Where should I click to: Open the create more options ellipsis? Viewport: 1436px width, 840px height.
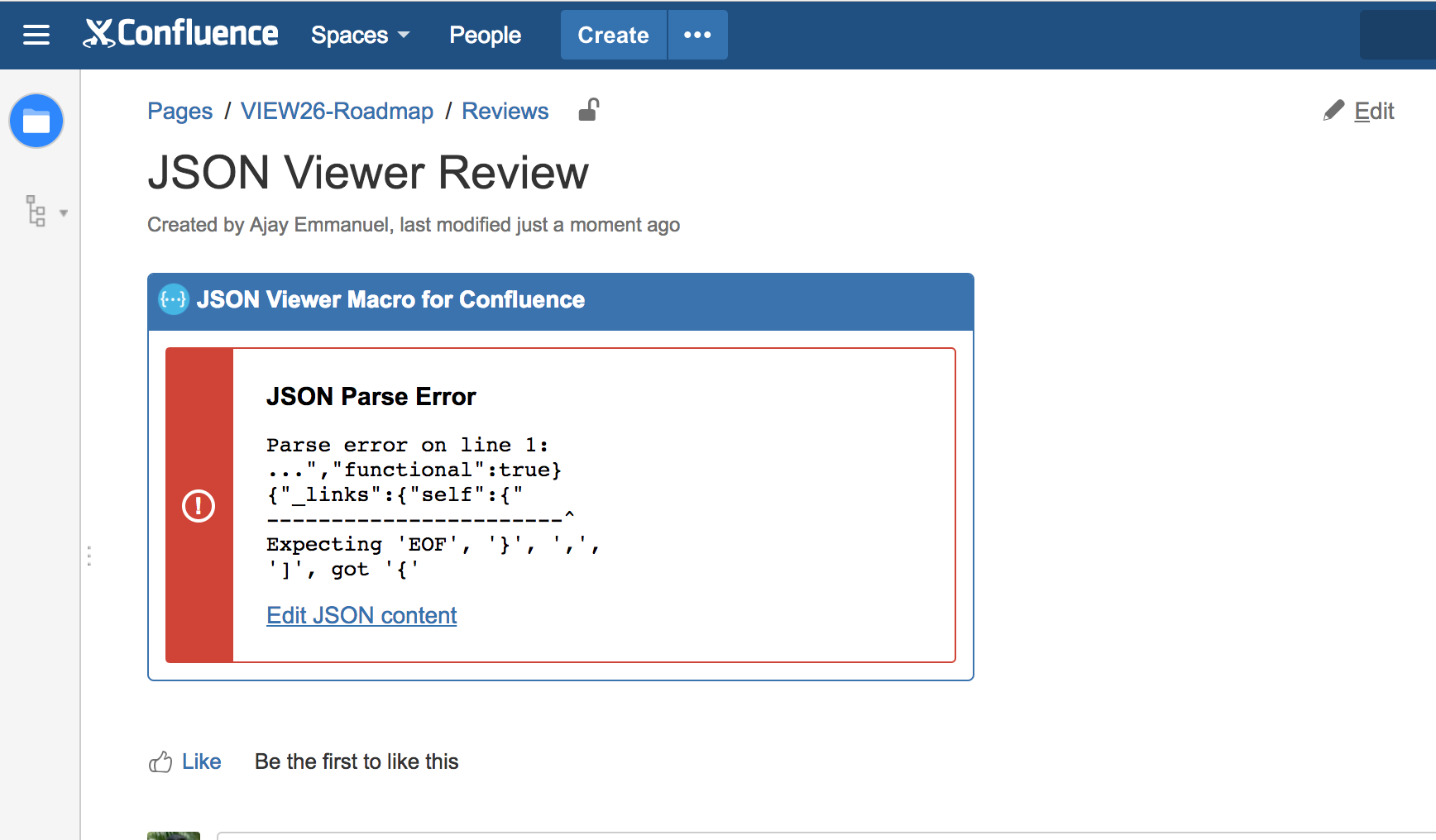[x=697, y=35]
